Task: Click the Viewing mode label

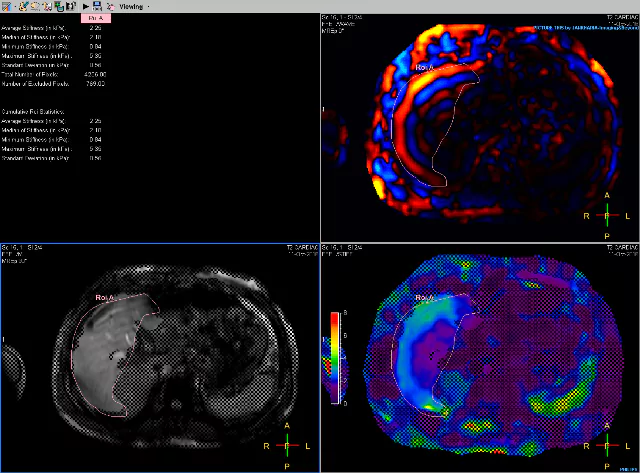Action: tap(131, 6)
